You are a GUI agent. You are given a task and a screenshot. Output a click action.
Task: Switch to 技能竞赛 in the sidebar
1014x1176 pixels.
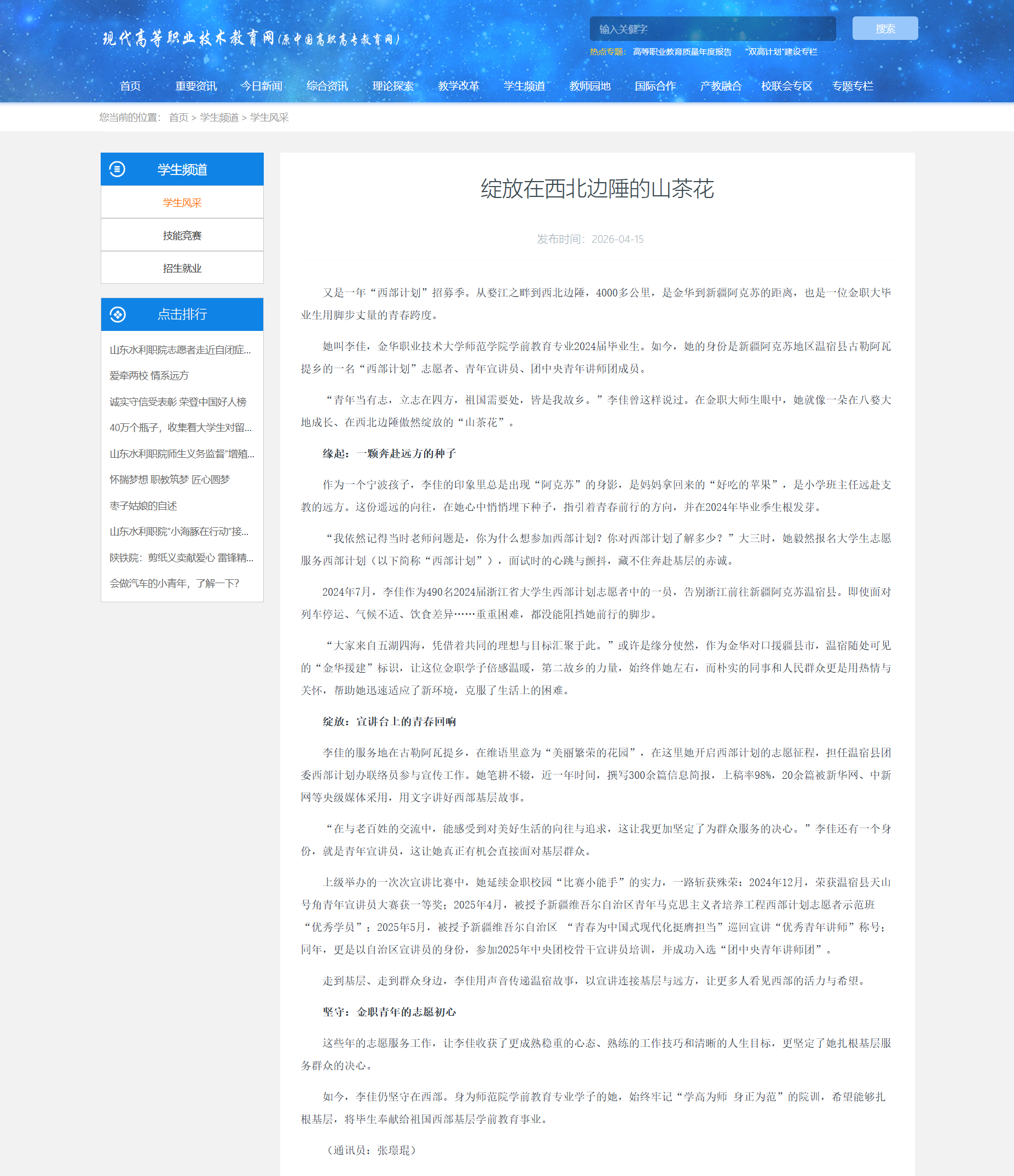tap(182, 236)
